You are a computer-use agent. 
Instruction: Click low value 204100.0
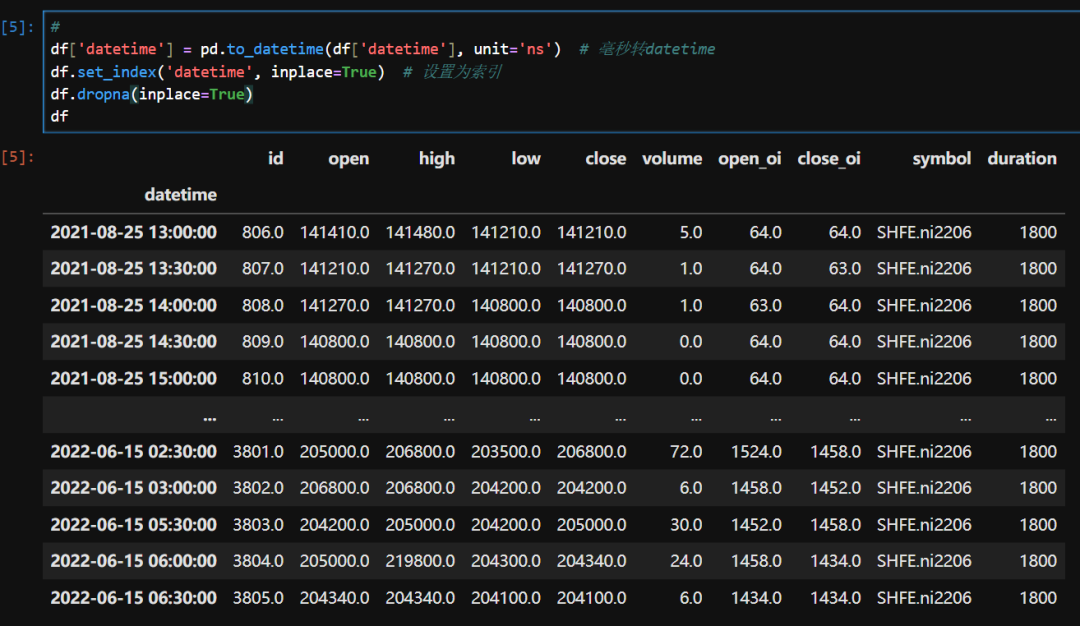point(506,598)
